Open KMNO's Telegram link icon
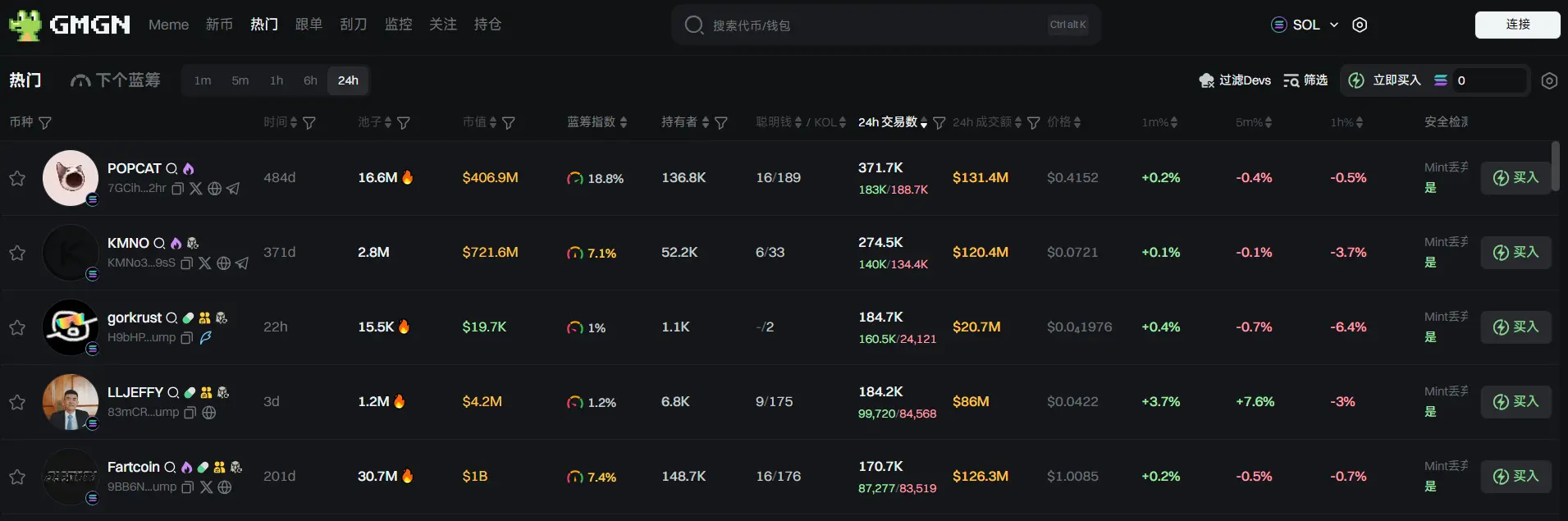This screenshot has height=521, width=1568. click(242, 263)
